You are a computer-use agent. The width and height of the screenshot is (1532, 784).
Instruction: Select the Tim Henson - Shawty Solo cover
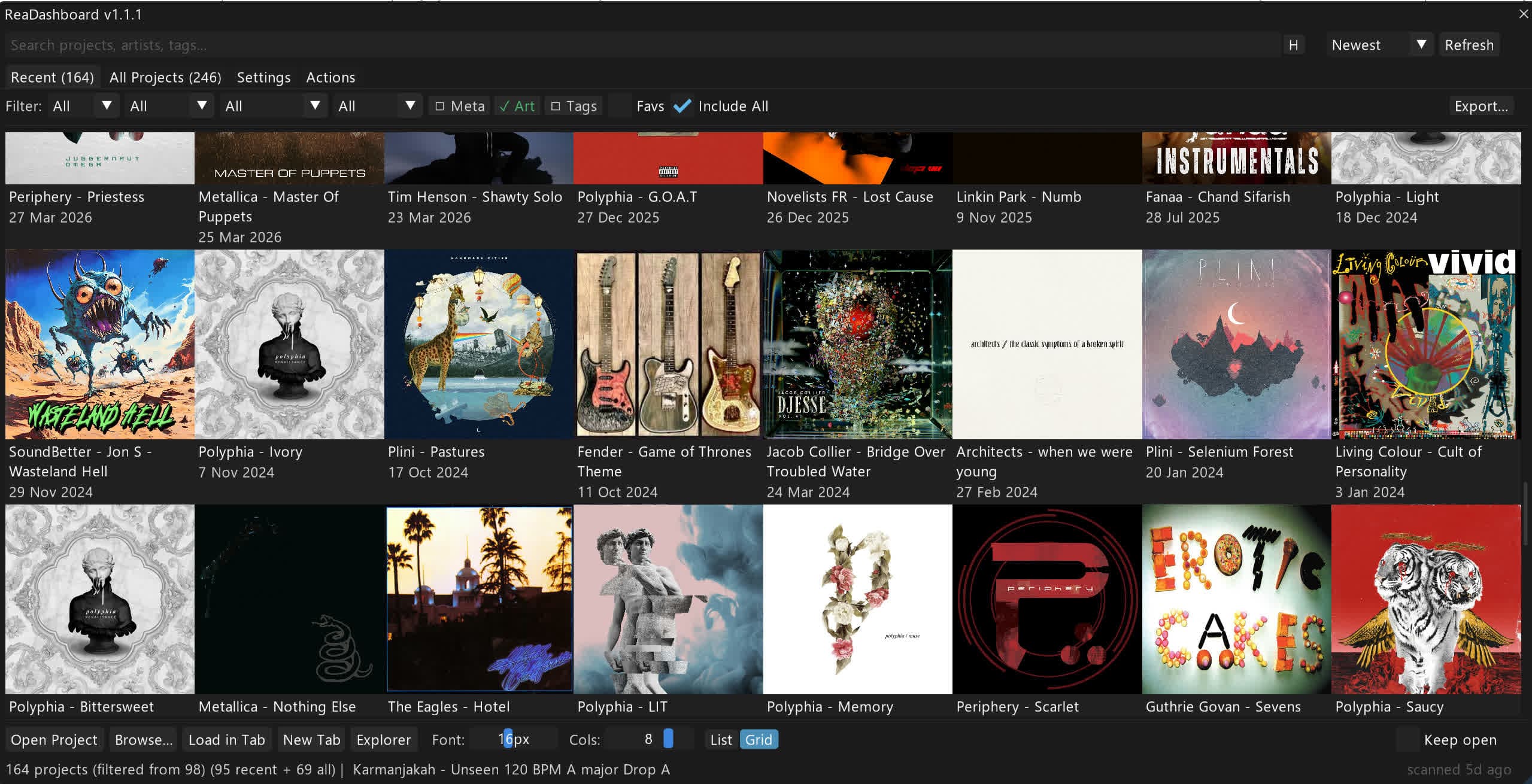point(479,158)
